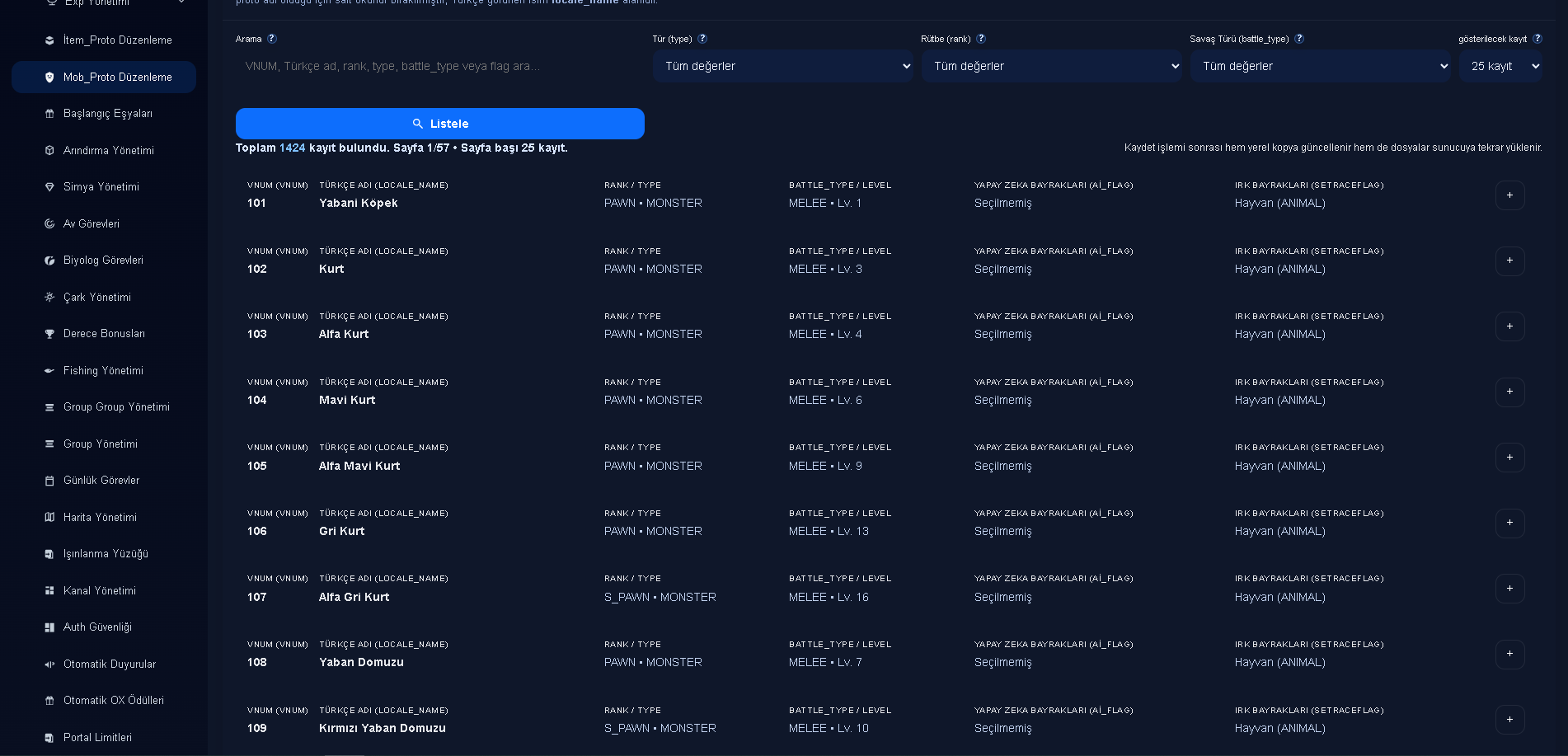Click MELEE • Lv. 13 in Gri Kurt row
This screenshot has width=1568, height=756.
829,531
